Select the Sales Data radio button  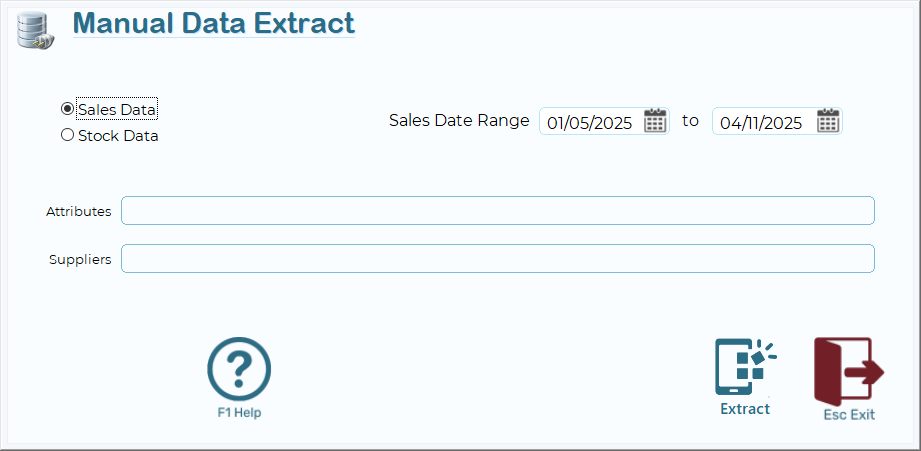(x=67, y=109)
